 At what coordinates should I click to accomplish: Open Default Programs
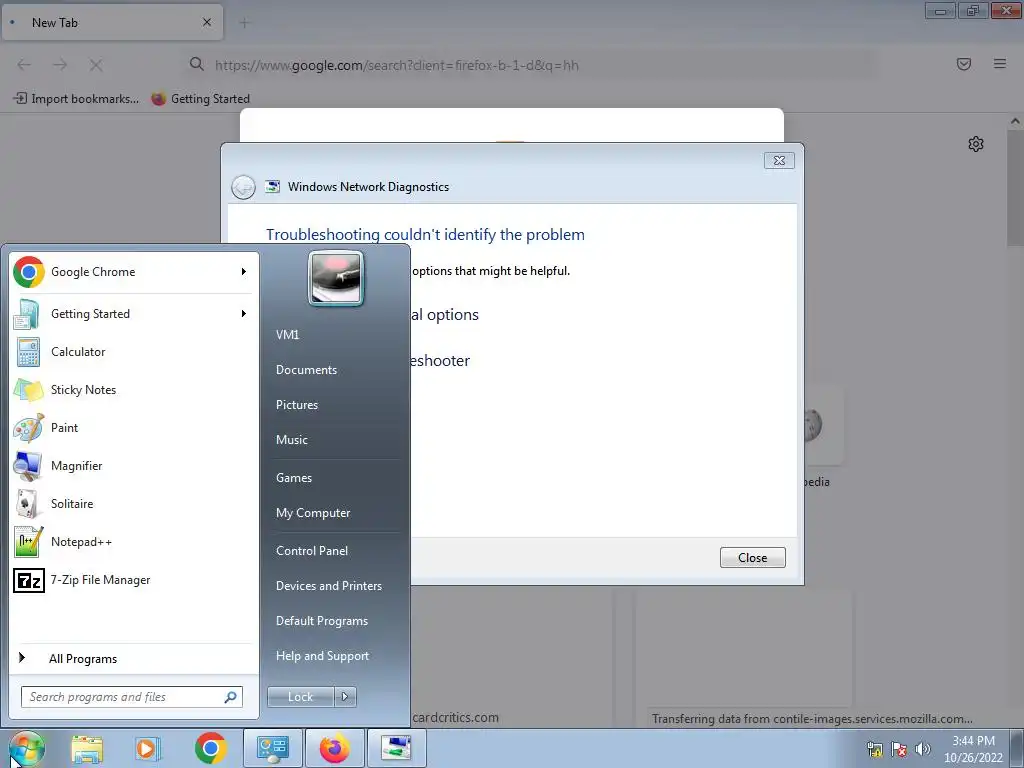[321, 621]
